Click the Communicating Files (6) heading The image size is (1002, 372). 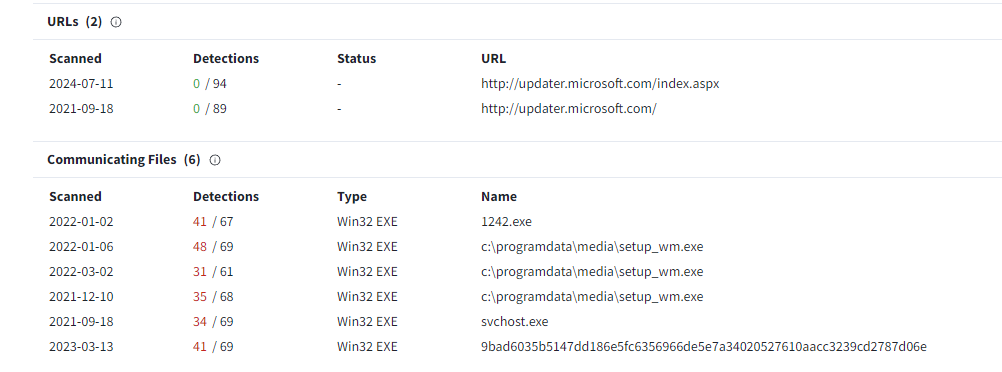point(123,160)
